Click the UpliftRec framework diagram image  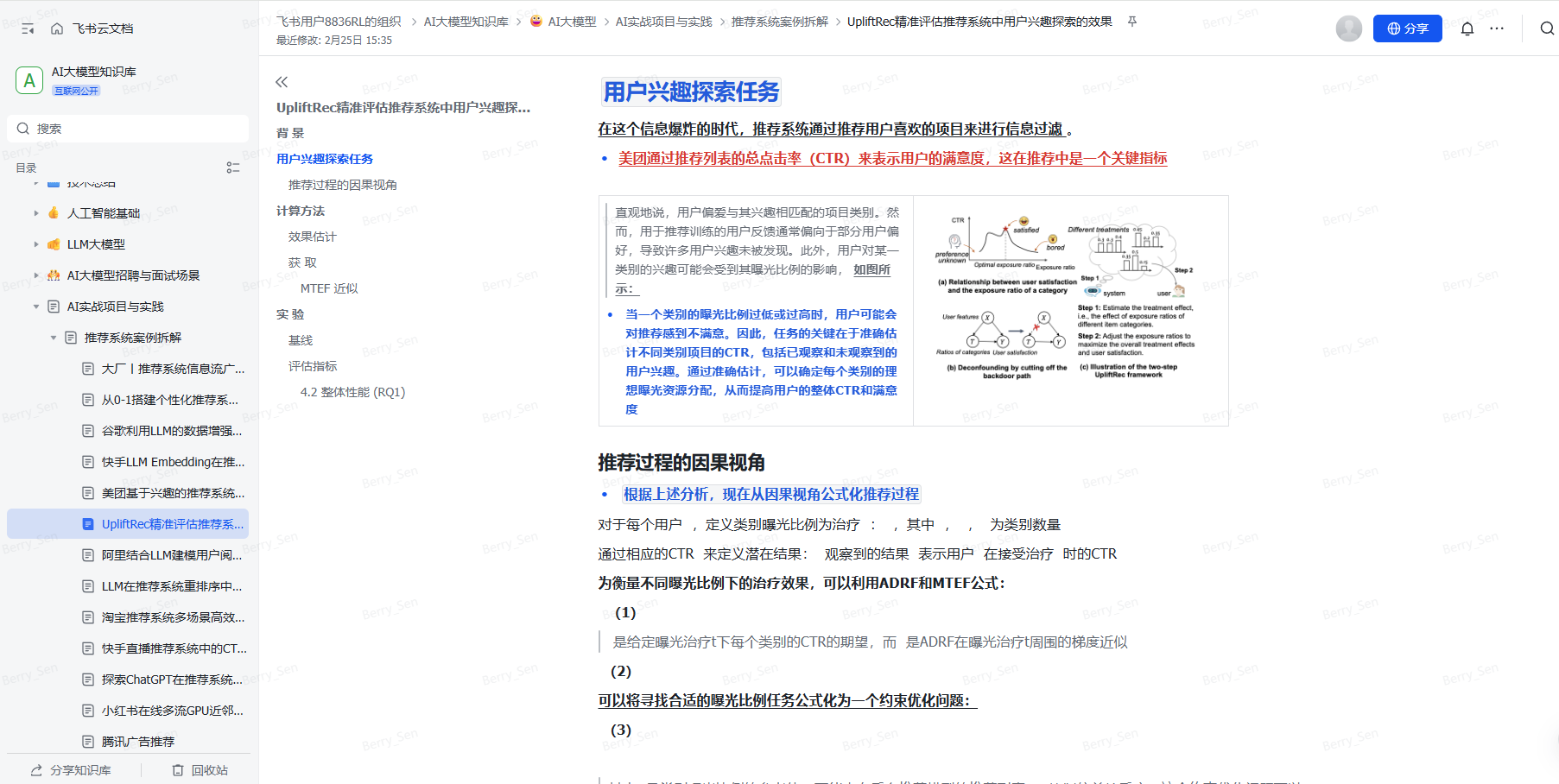1064,299
